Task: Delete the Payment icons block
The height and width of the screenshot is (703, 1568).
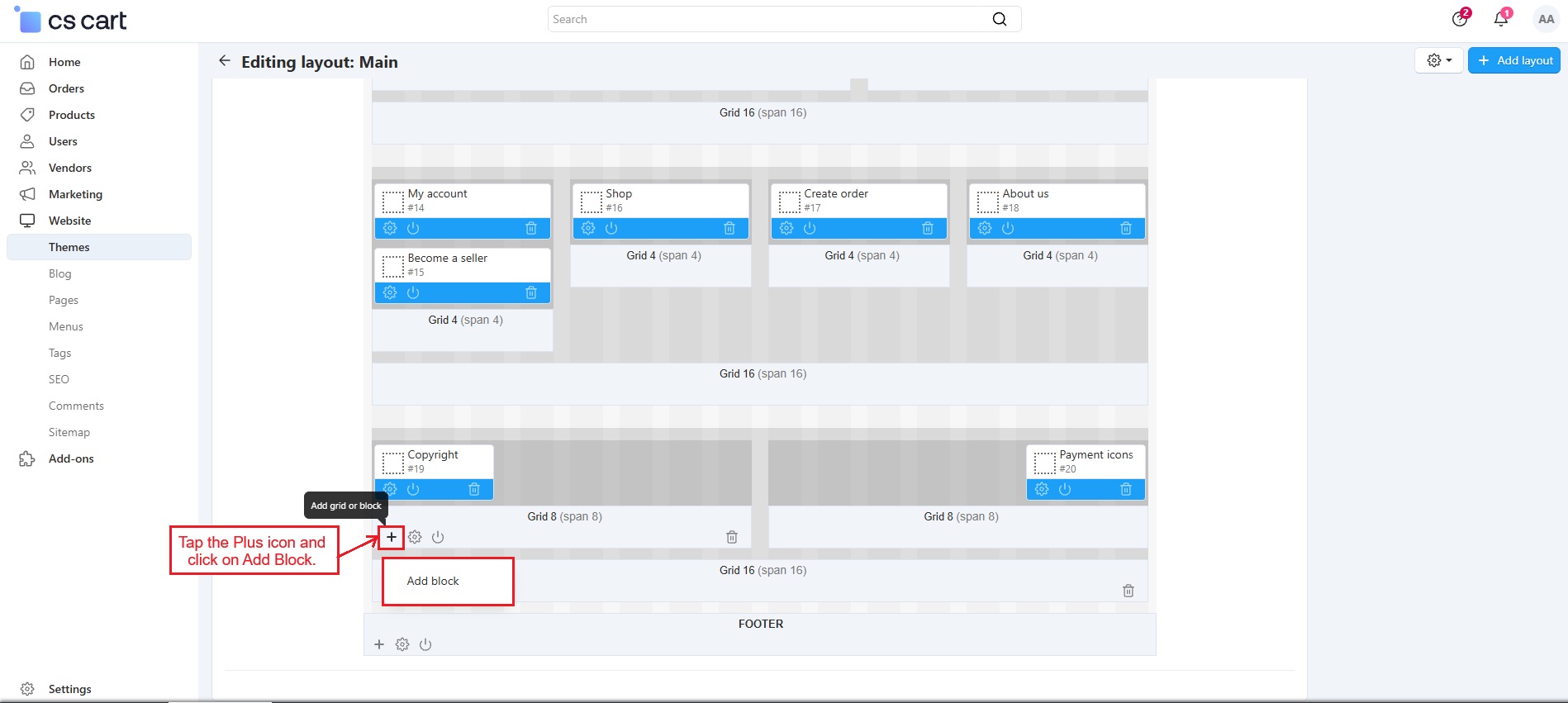Action: coord(1125,489)
